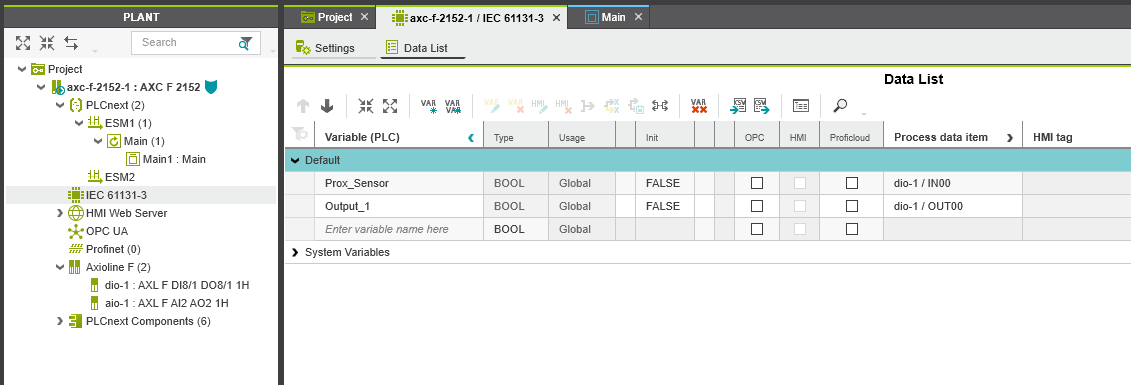The width and height of the screenshot is (1131, 385).
Task: Expand PLCnext Components (6) node
Action: click(60, 322)
